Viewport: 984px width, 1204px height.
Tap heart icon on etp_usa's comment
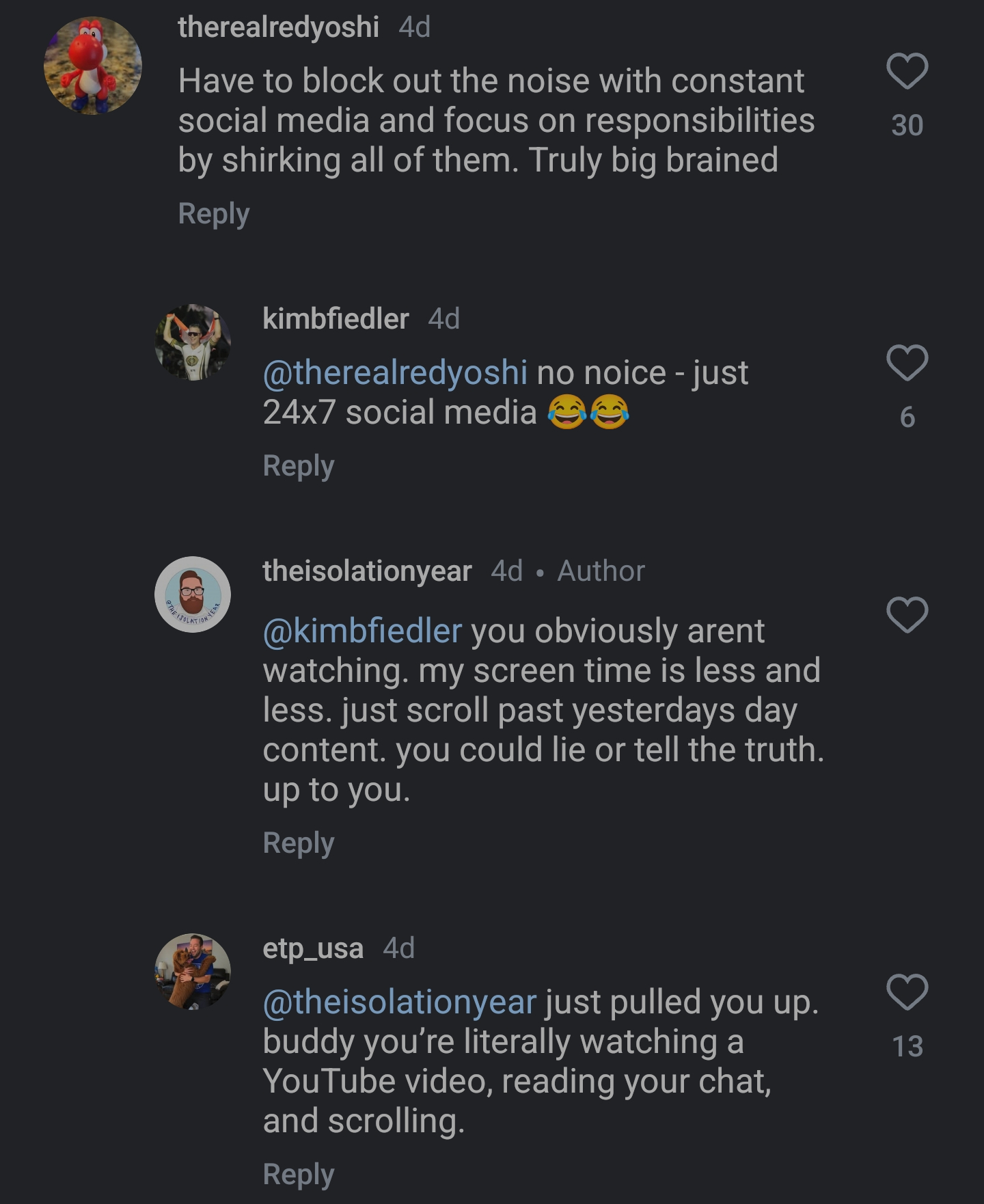[907, 991]
